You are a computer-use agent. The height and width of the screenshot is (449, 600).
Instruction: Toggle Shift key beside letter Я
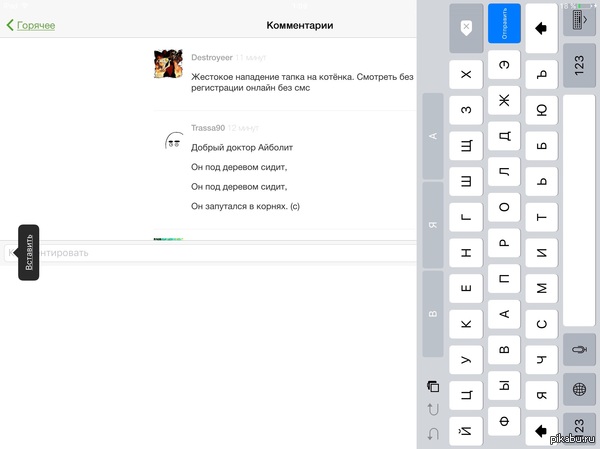[541, 431]
